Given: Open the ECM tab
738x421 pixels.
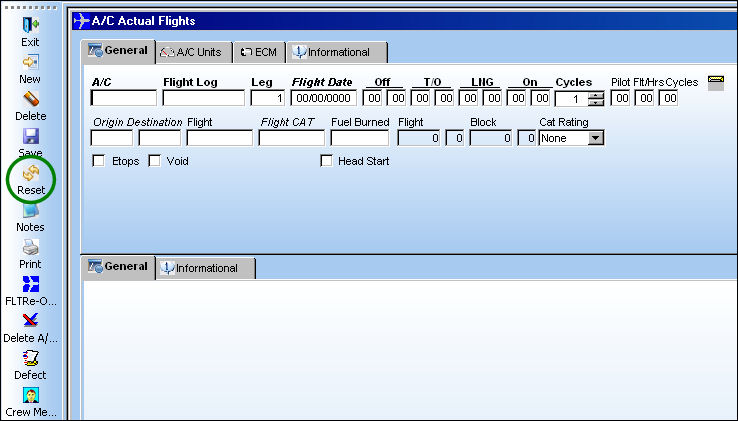Looking at the screenshot, I should 259,52.
